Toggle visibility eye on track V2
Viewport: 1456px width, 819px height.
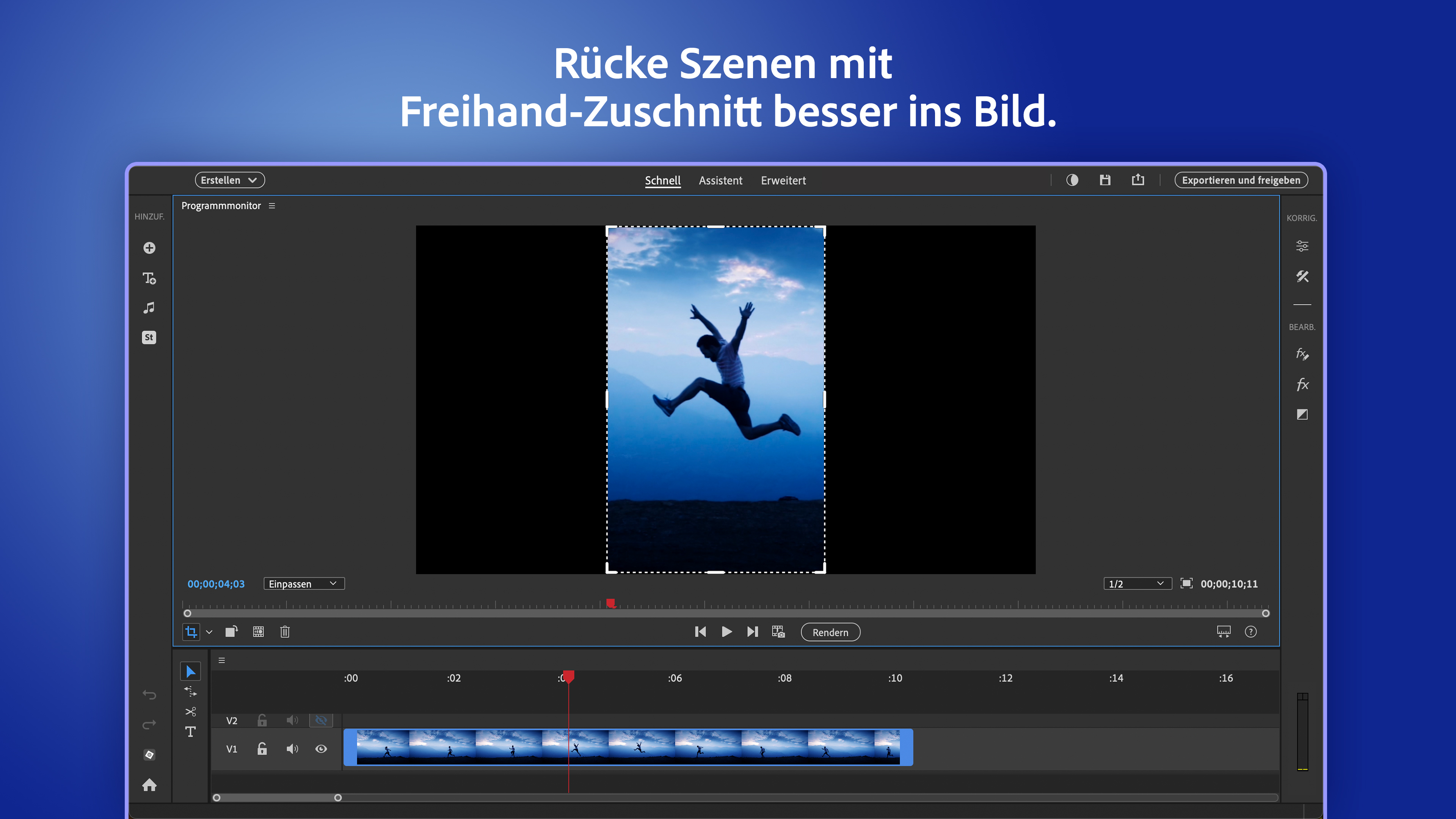[x=321, y=720]
